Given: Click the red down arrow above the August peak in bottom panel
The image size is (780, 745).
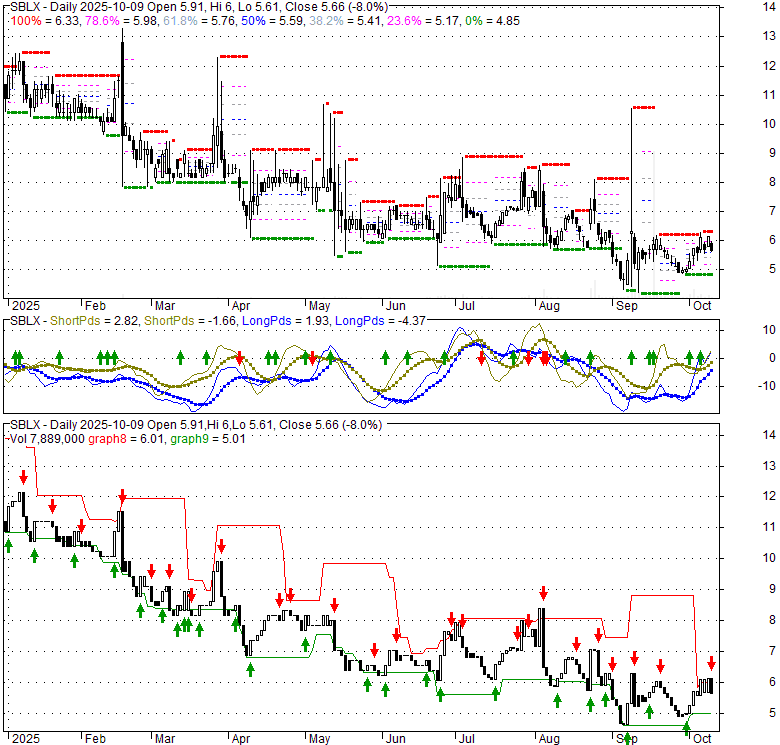Looking at the screenshot, I should tap(543, 592).
